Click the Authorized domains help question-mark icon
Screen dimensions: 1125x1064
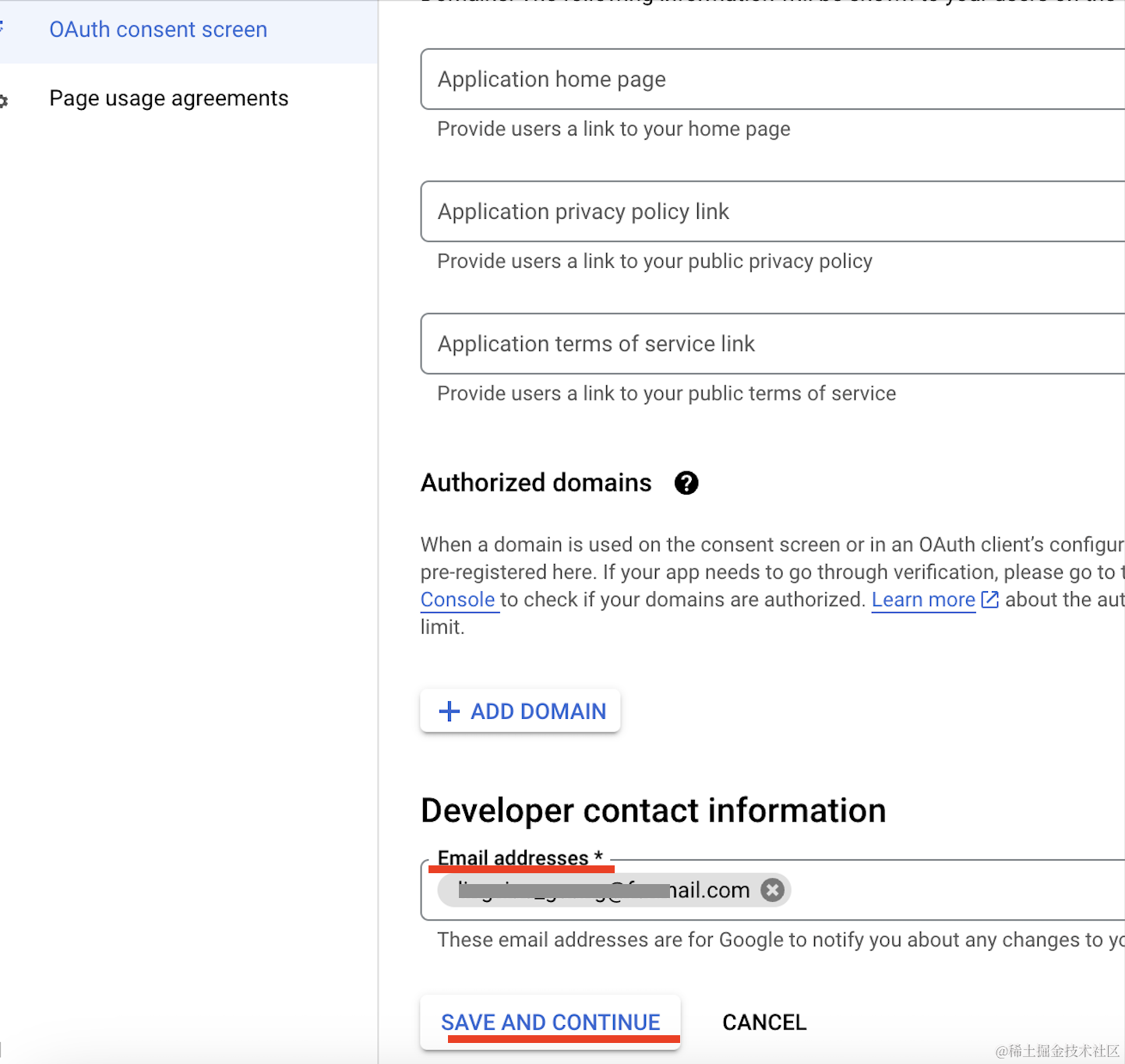point(686,483)
